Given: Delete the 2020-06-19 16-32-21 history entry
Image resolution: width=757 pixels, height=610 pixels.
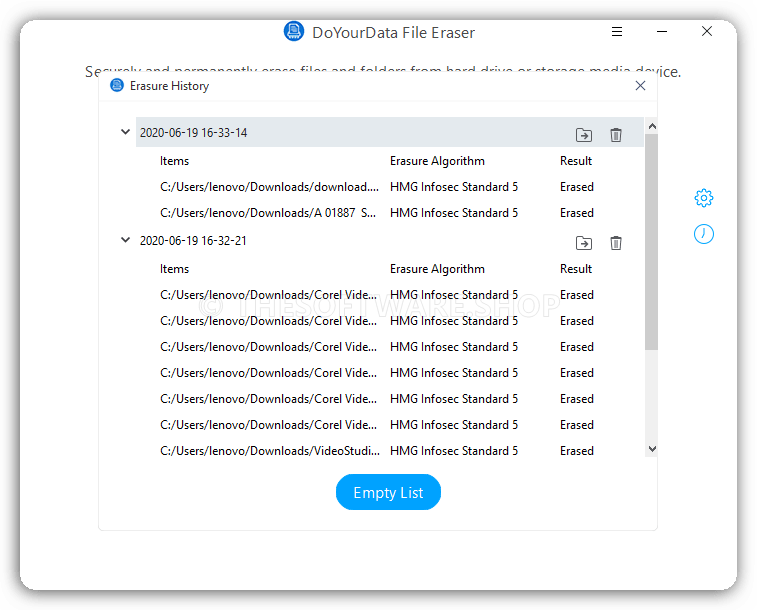Looking at the screenshot, I should (x=616, y=243).
